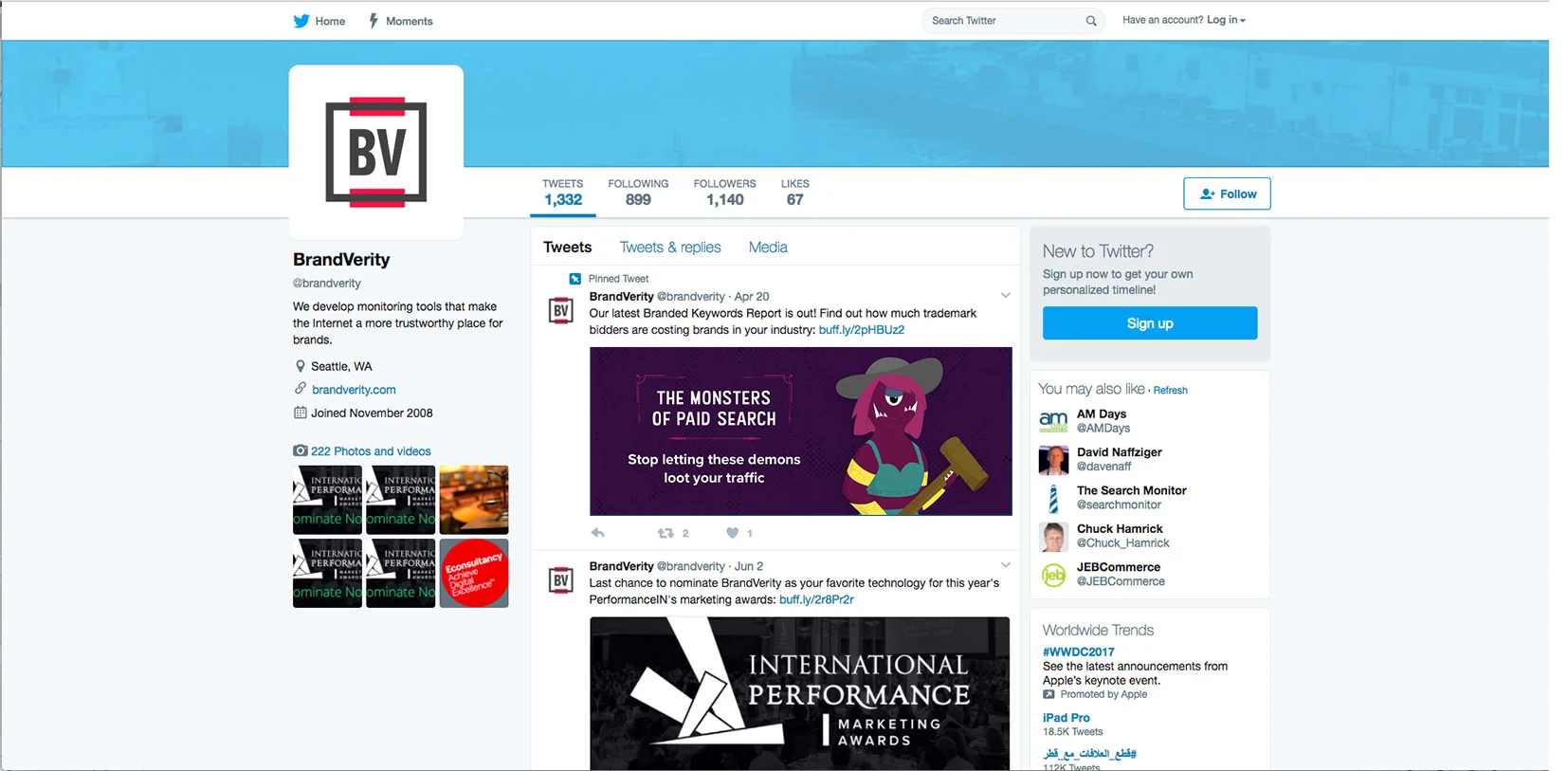This screenshot has height=771, width=1568.
Task: Click the BrandVerity profile name heading
Action: coord(341,260)
